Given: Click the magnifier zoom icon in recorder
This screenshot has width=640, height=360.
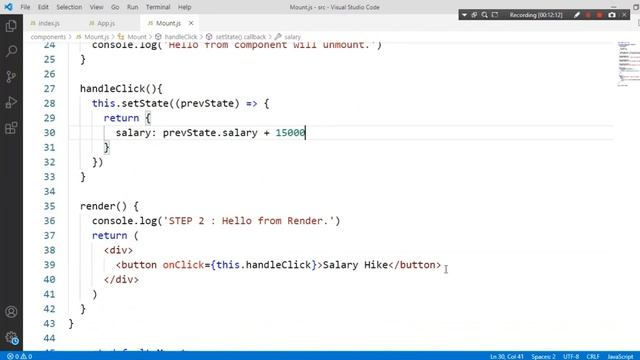Looking at the screenshot, I should [x=484, y=15].
